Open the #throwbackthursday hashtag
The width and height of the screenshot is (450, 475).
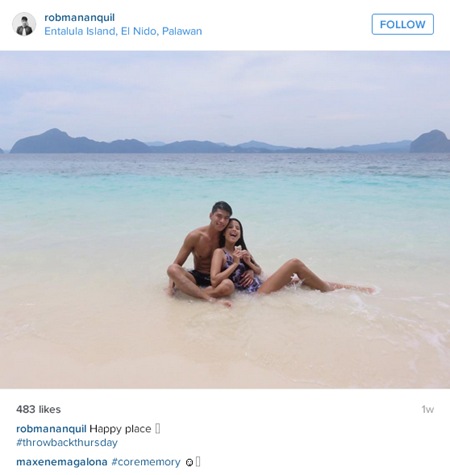pyautogui.click(x=67, y=443)
